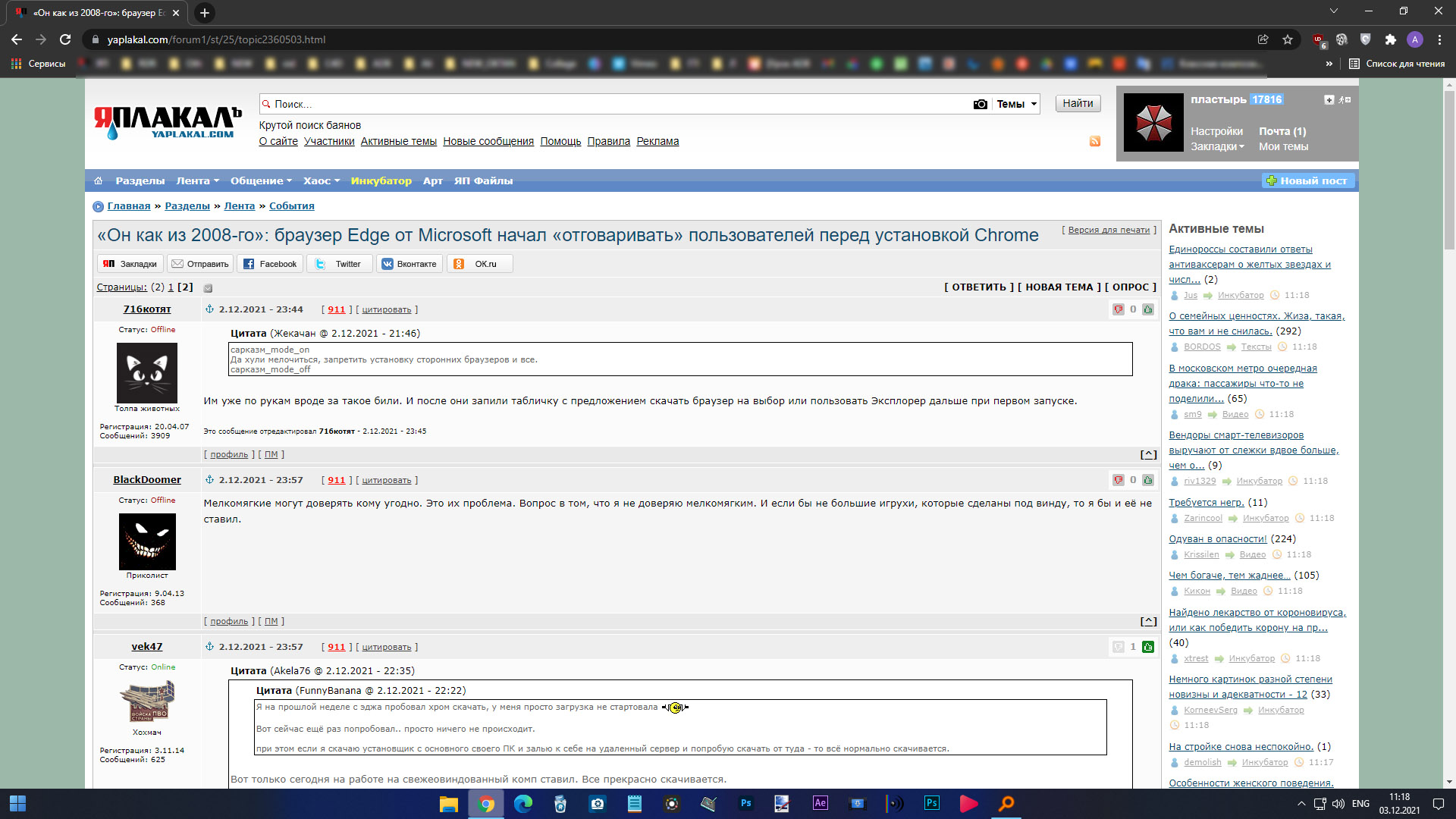Open Список для чтения reading list
This screenshot has height=819, width=1456.
tap(1397, 64)
